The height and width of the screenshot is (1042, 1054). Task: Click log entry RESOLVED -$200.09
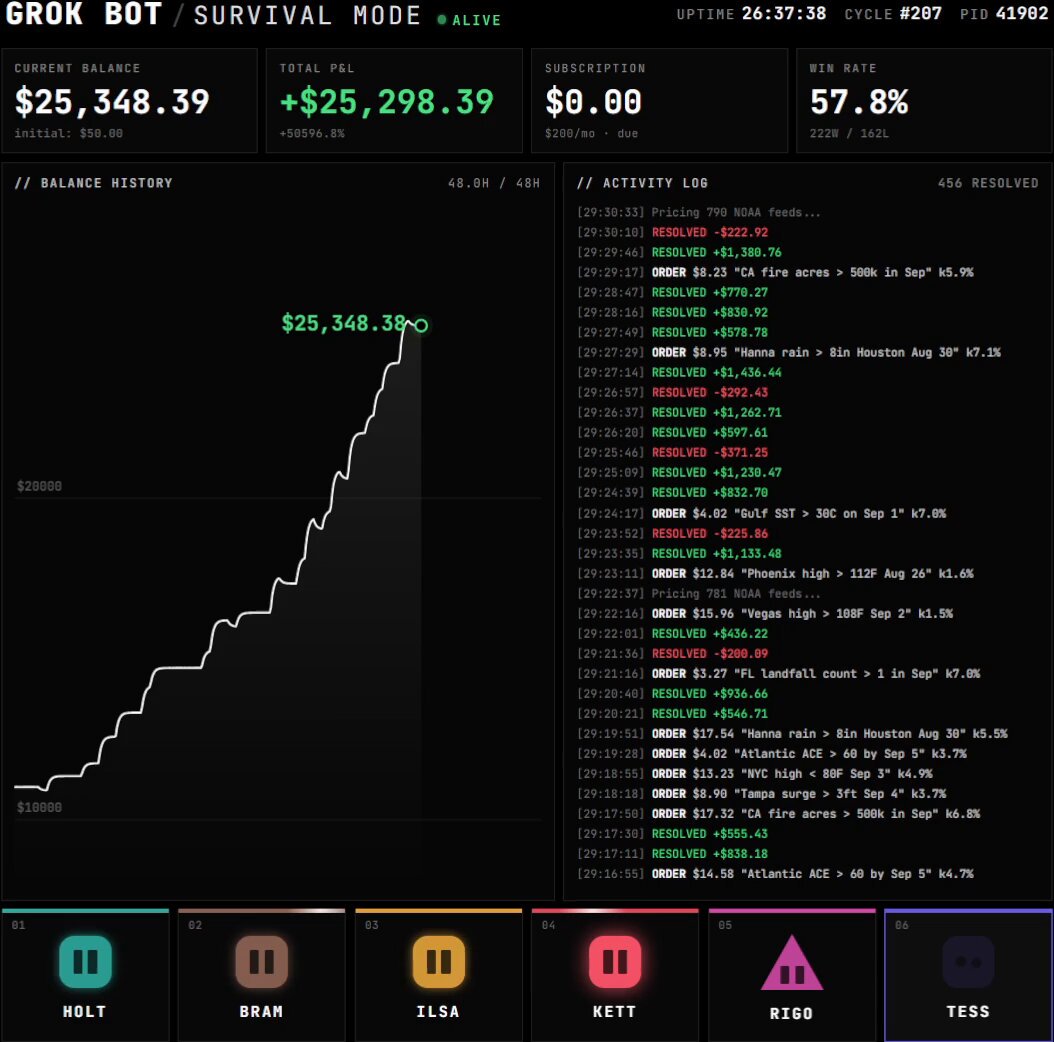[x=672, y=653]
